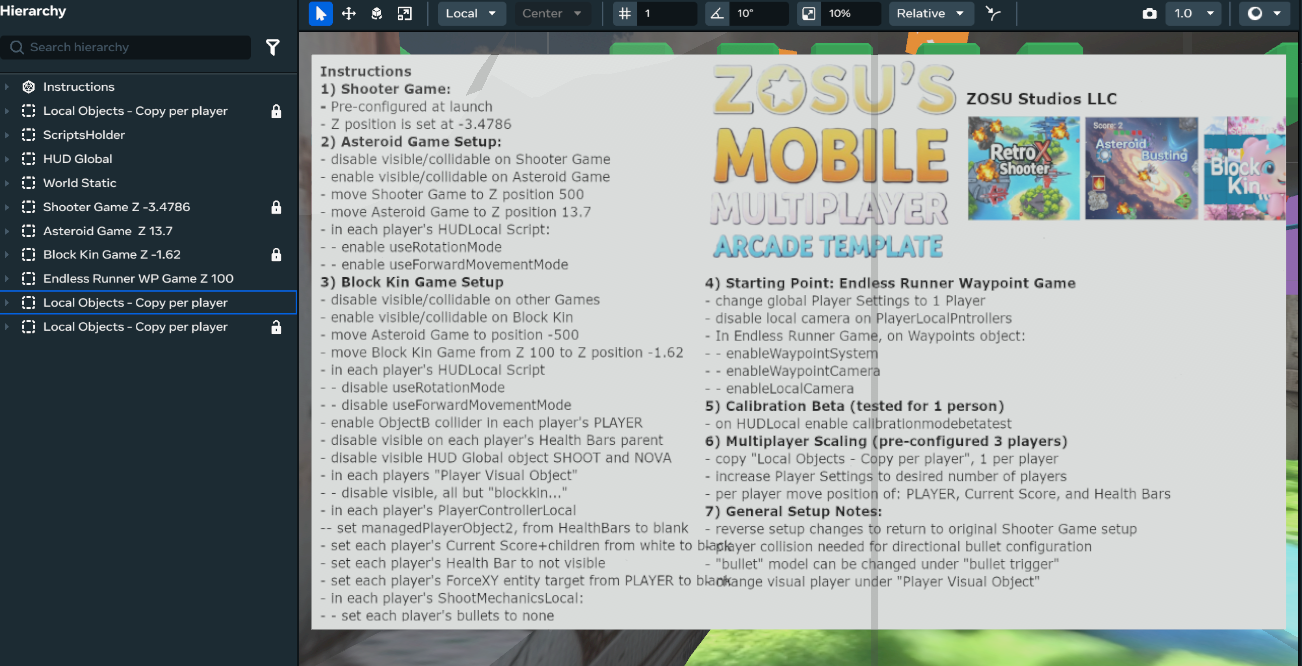Expand the World Static tree node
Image resolution: width=1302 pixels, height=666 pixels.
coord(7,183)
